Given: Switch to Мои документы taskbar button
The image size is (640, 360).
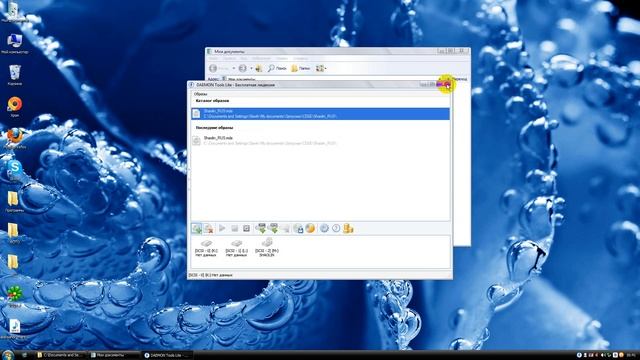Looking at the screenshot, I should [x=114, y=355].
